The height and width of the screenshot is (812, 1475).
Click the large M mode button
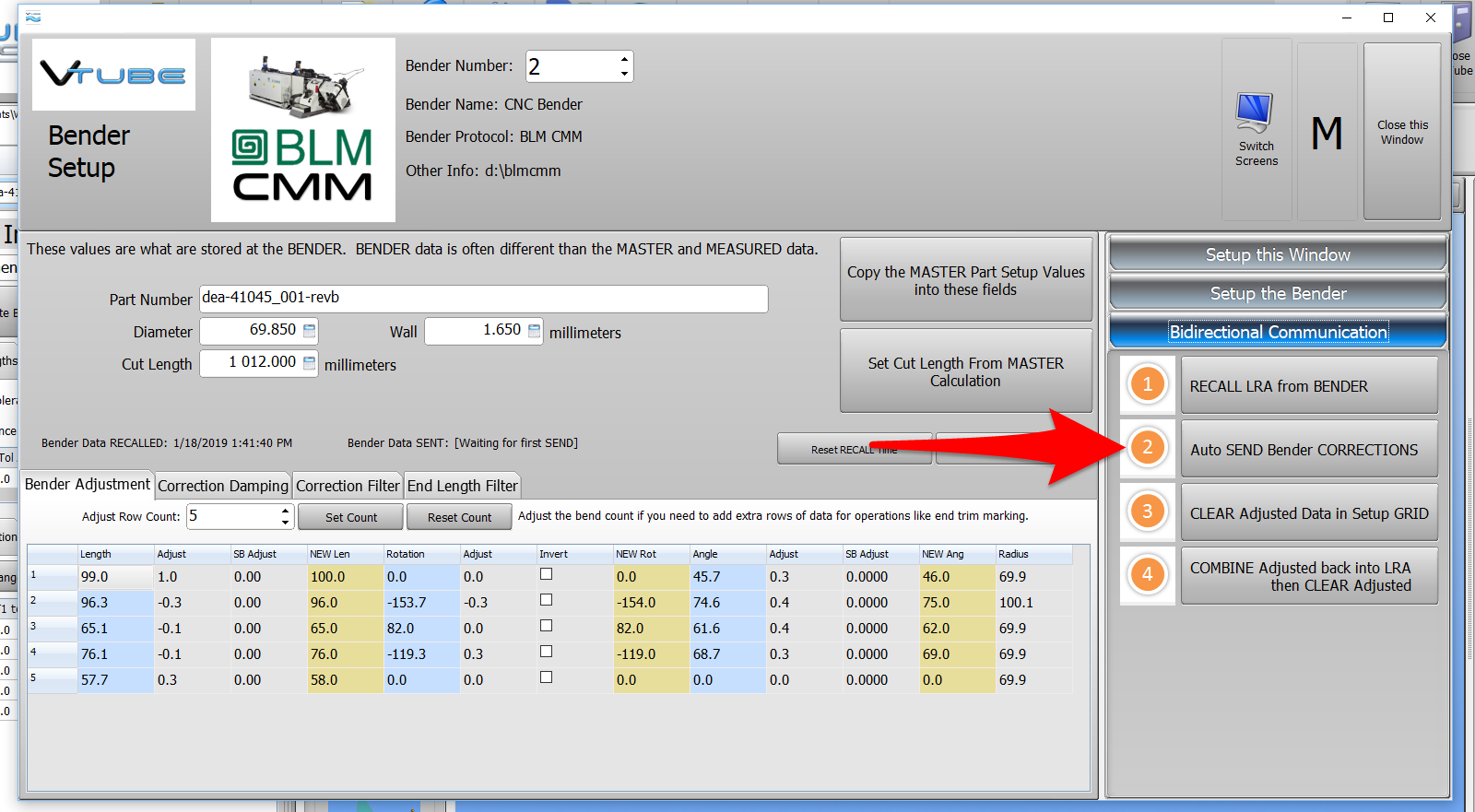point(1327,133)
